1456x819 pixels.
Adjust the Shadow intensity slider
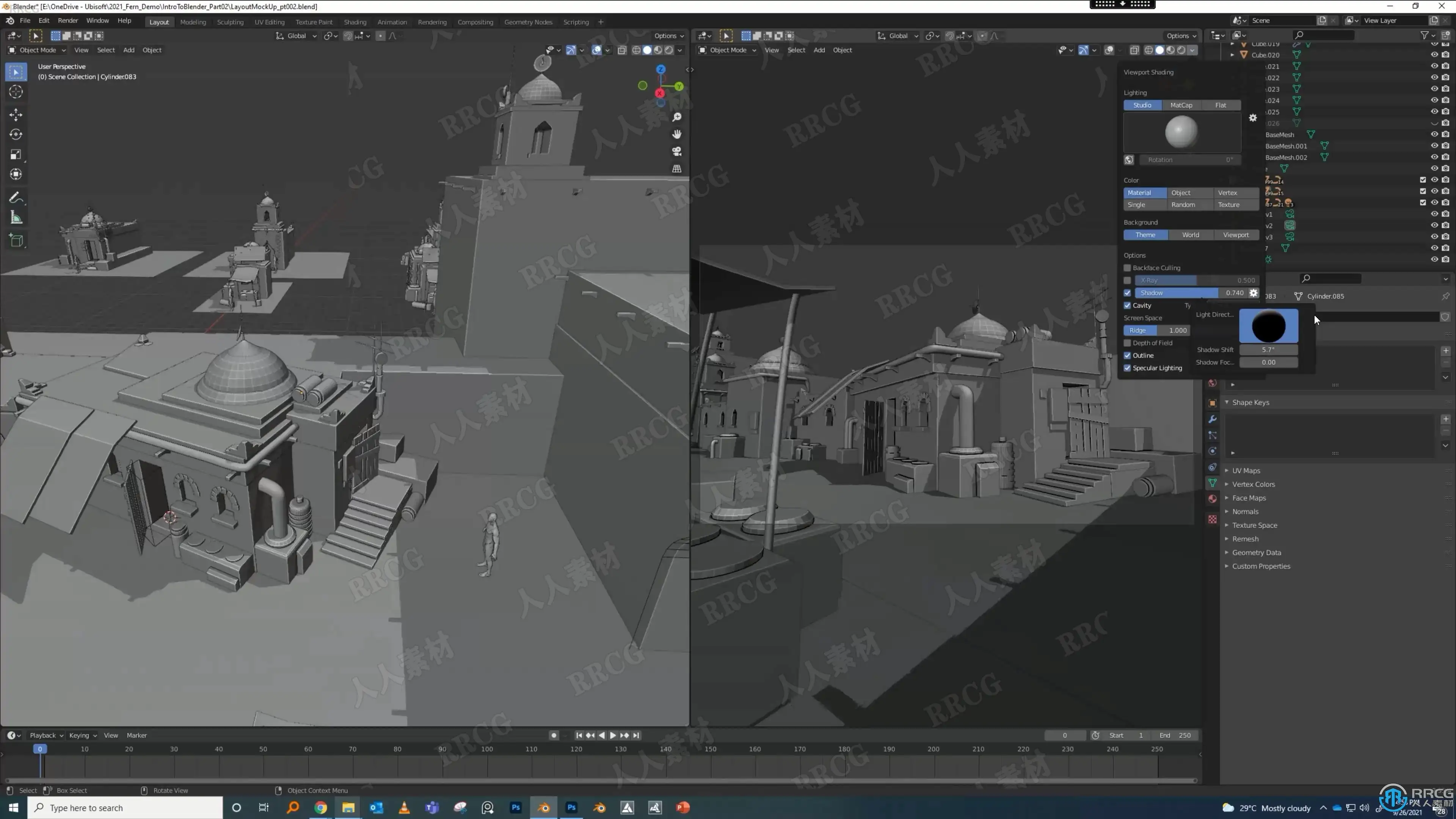click(x=1181, y=293)
